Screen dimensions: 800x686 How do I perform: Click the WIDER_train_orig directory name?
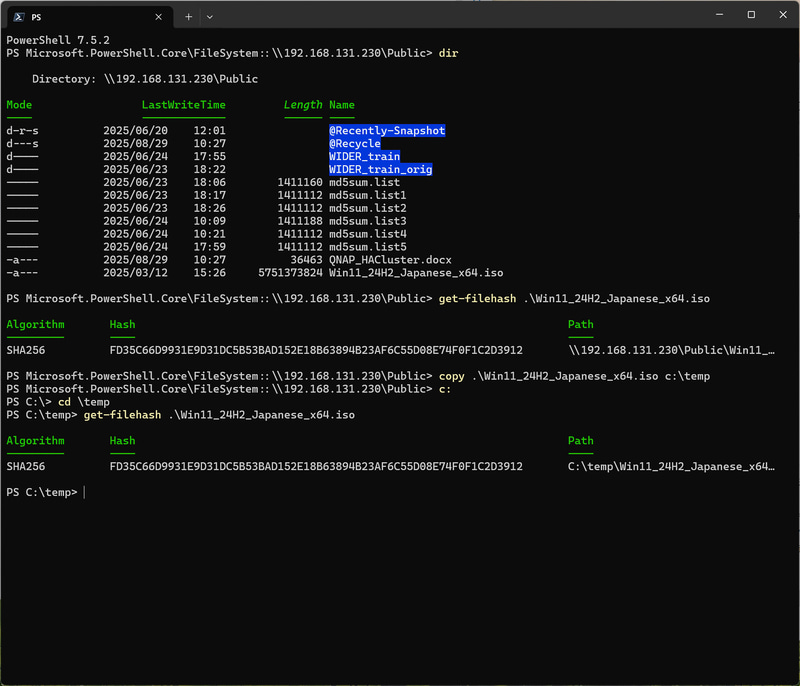[380, 170]
